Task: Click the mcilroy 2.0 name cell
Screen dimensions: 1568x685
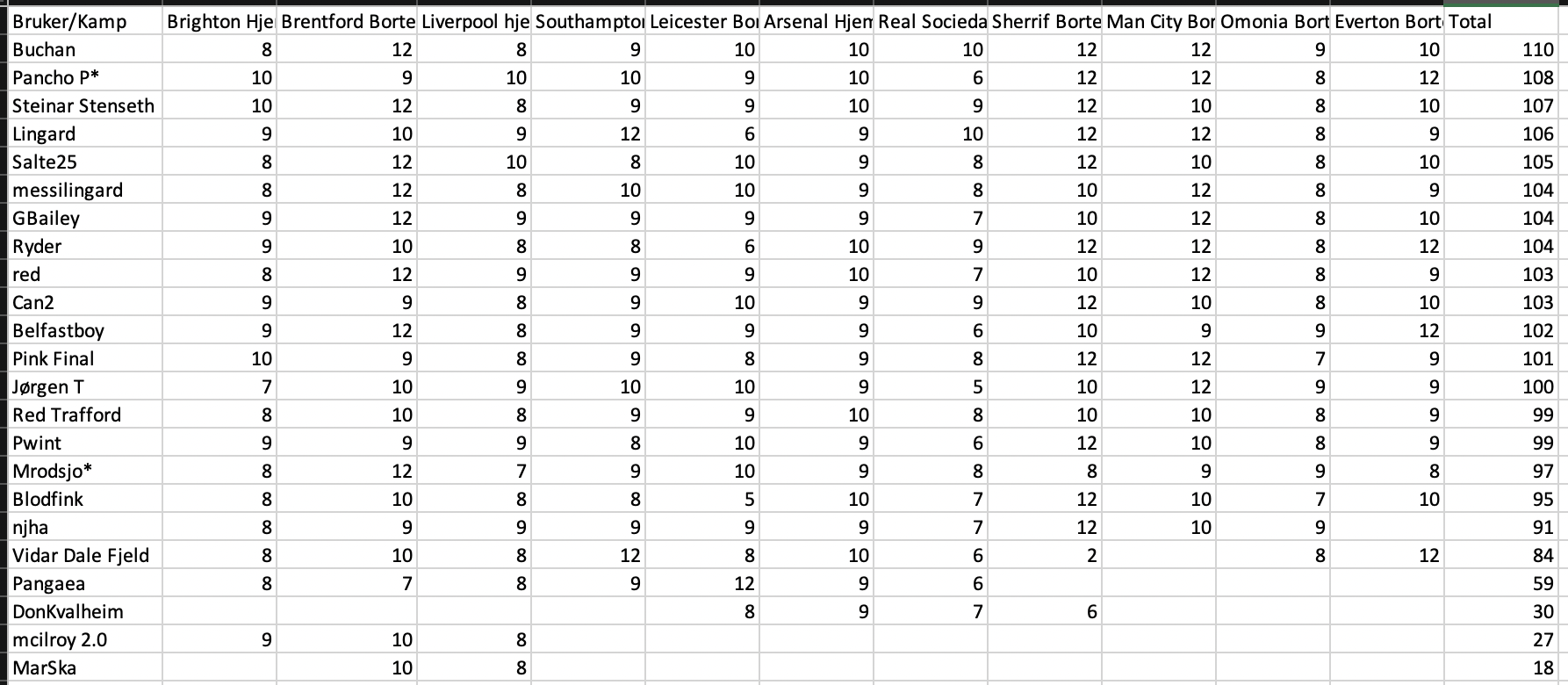Action: point(85,639)
